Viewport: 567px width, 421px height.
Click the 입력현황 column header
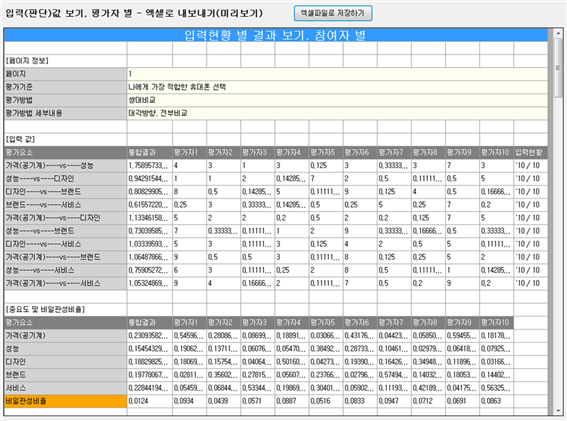(530, 152)
